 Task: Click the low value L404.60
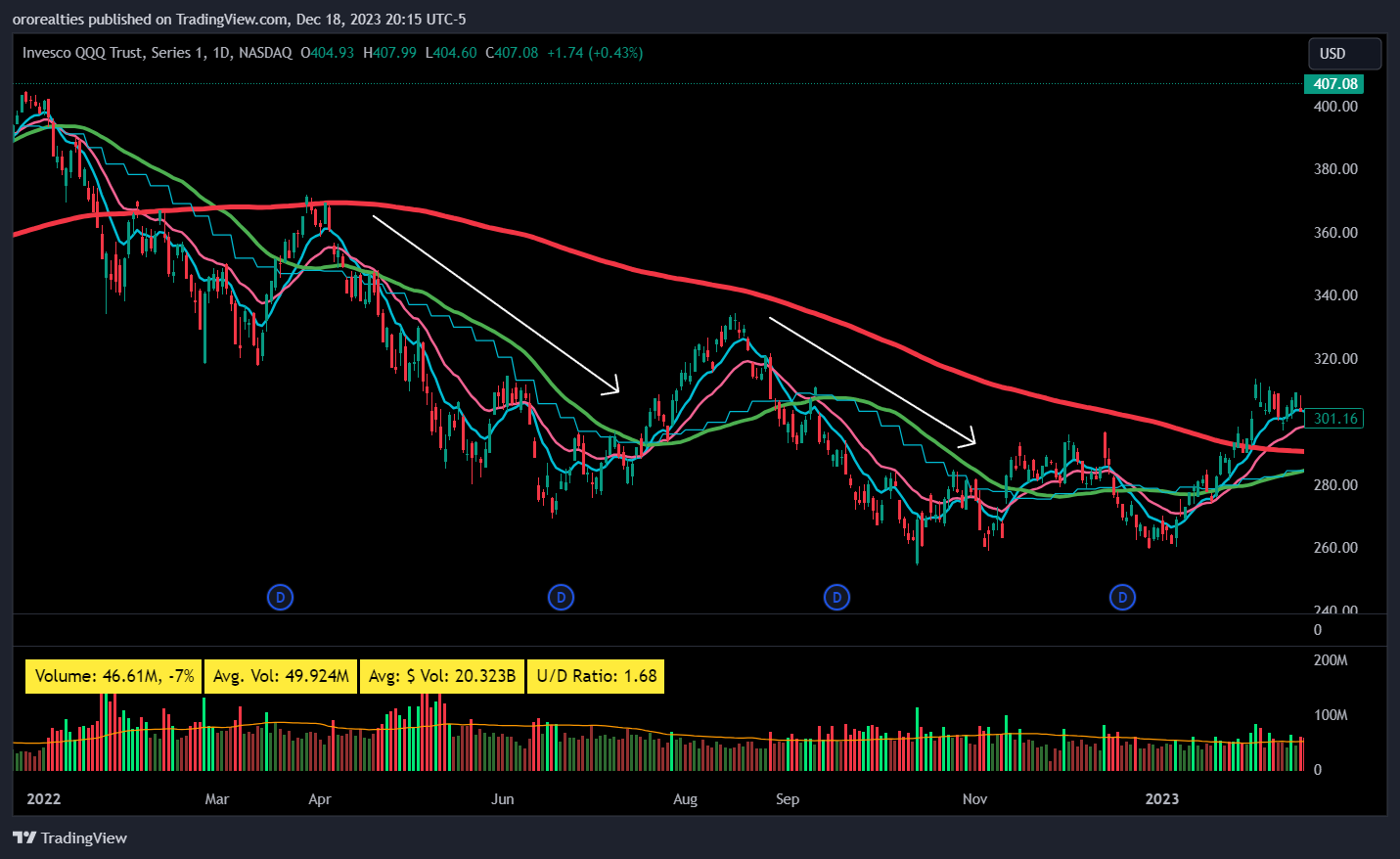451,53
